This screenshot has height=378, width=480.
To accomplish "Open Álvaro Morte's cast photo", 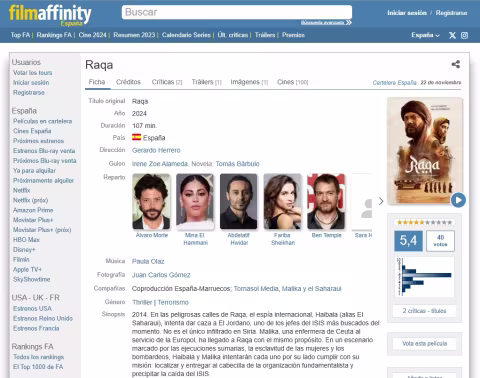I will 151,201.
